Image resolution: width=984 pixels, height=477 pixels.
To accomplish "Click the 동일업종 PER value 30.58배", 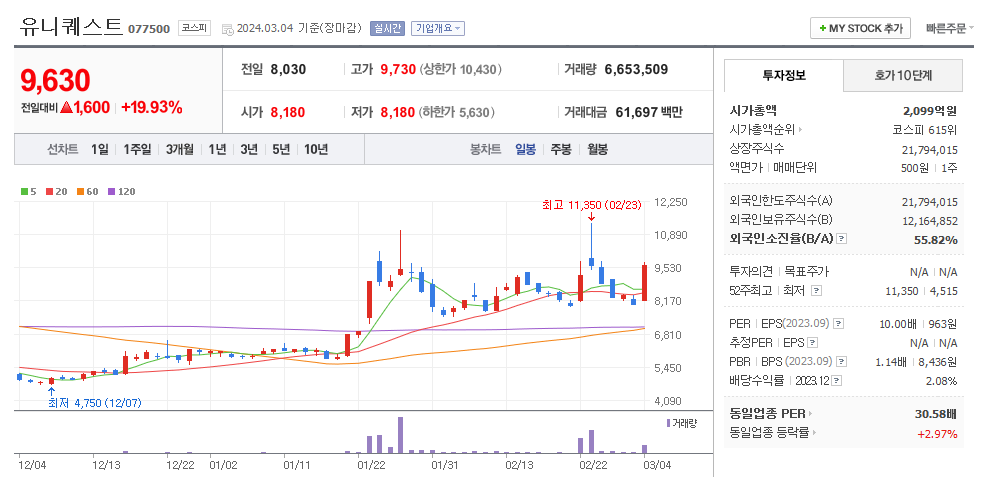I will pos(936,414).
